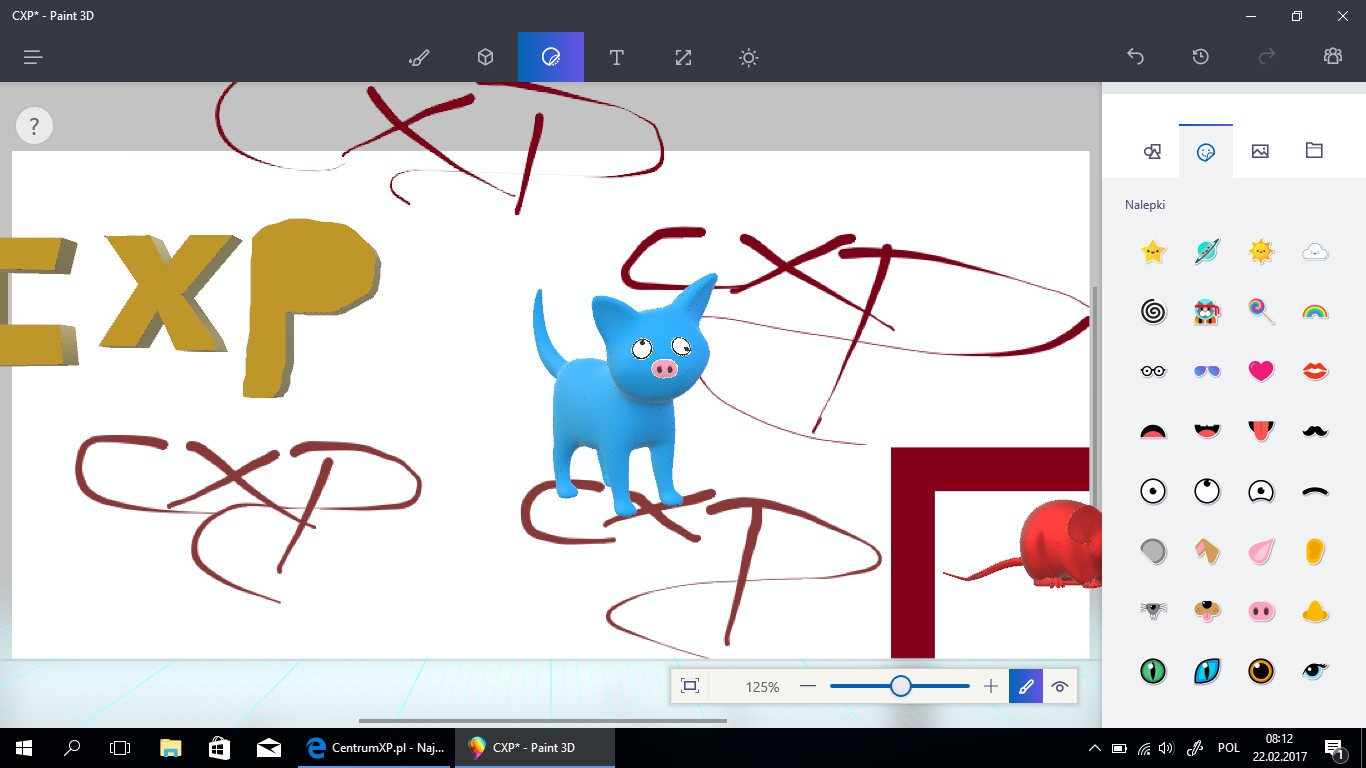Click the Undo arrow
Image resolution: width=1366 pixels, height=768 pixels.
coord(1135,57)
